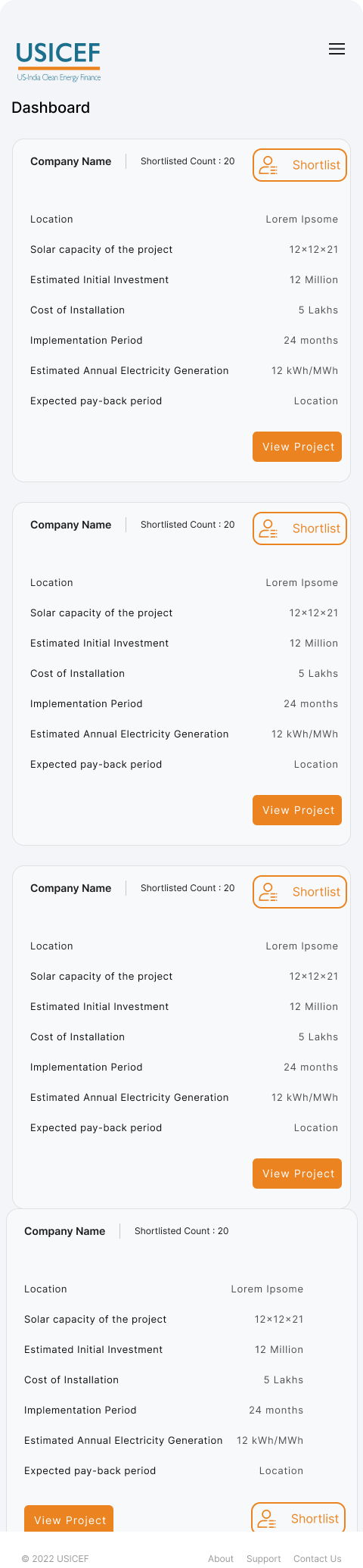Click the person icon in third card's Shortlist
This screenshot has width=363, height=1568.
(x=268, y=892)
